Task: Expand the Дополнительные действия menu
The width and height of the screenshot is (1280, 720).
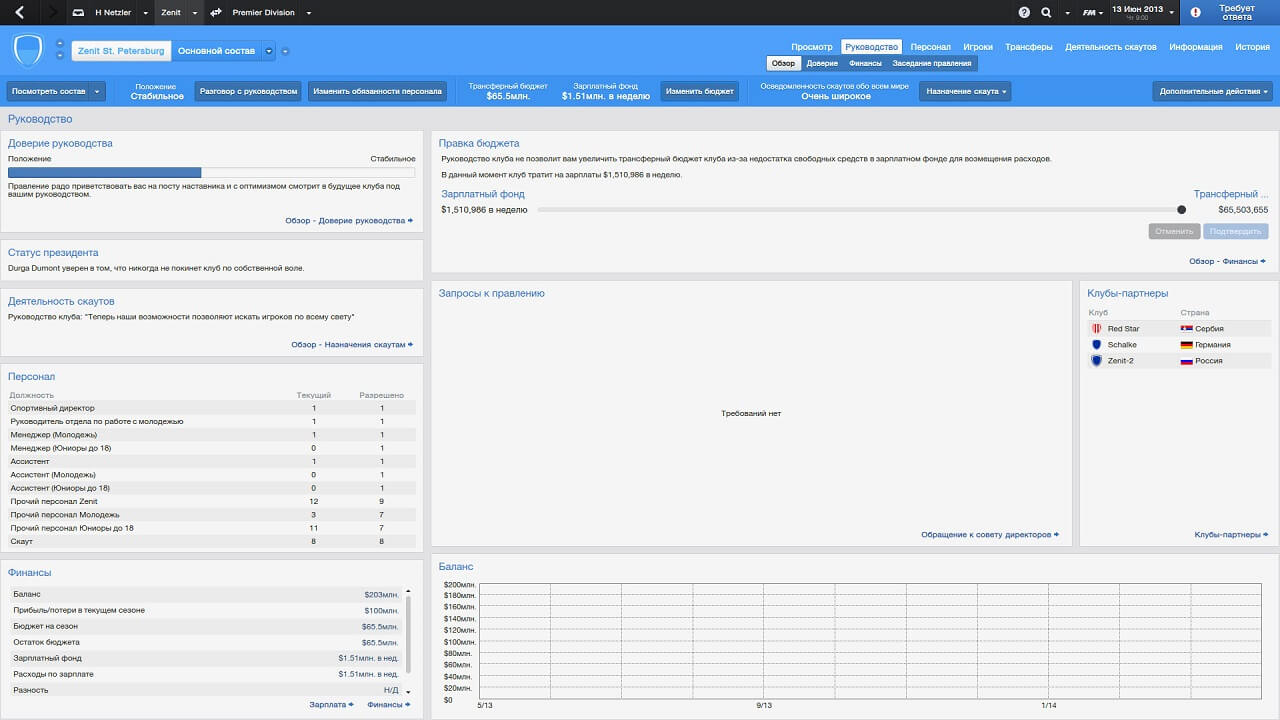Action: 1214,91
